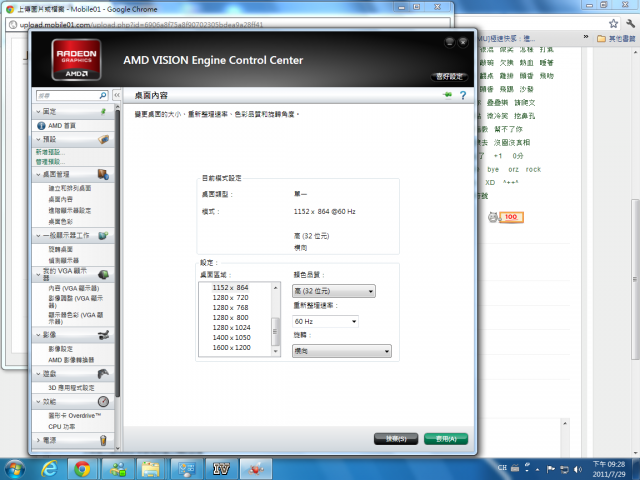Click the resolution list scroll-up arrow

(276, 288)
